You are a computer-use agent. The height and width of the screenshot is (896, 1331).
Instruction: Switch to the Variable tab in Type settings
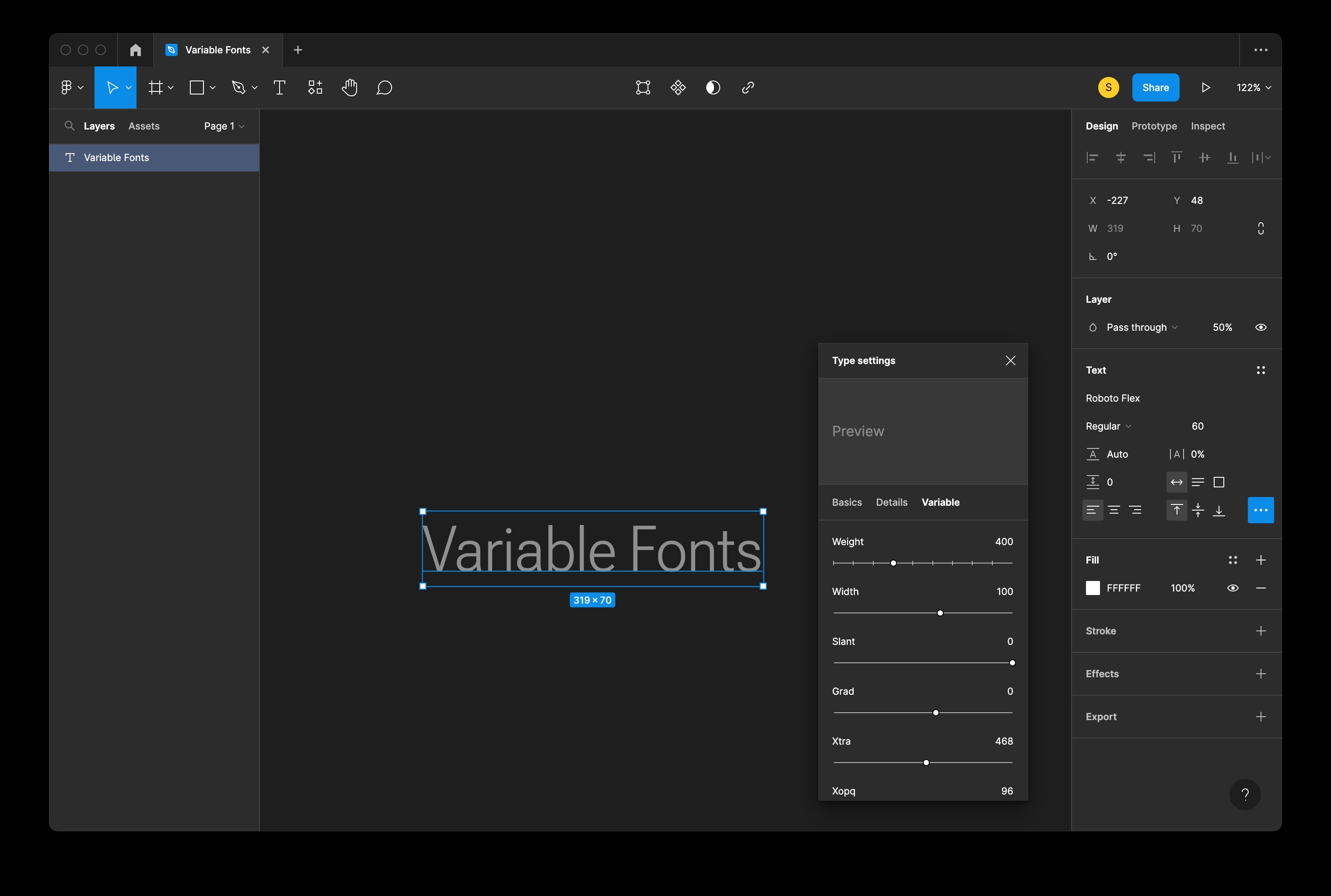pyautogui.click(x=941, y=502)
